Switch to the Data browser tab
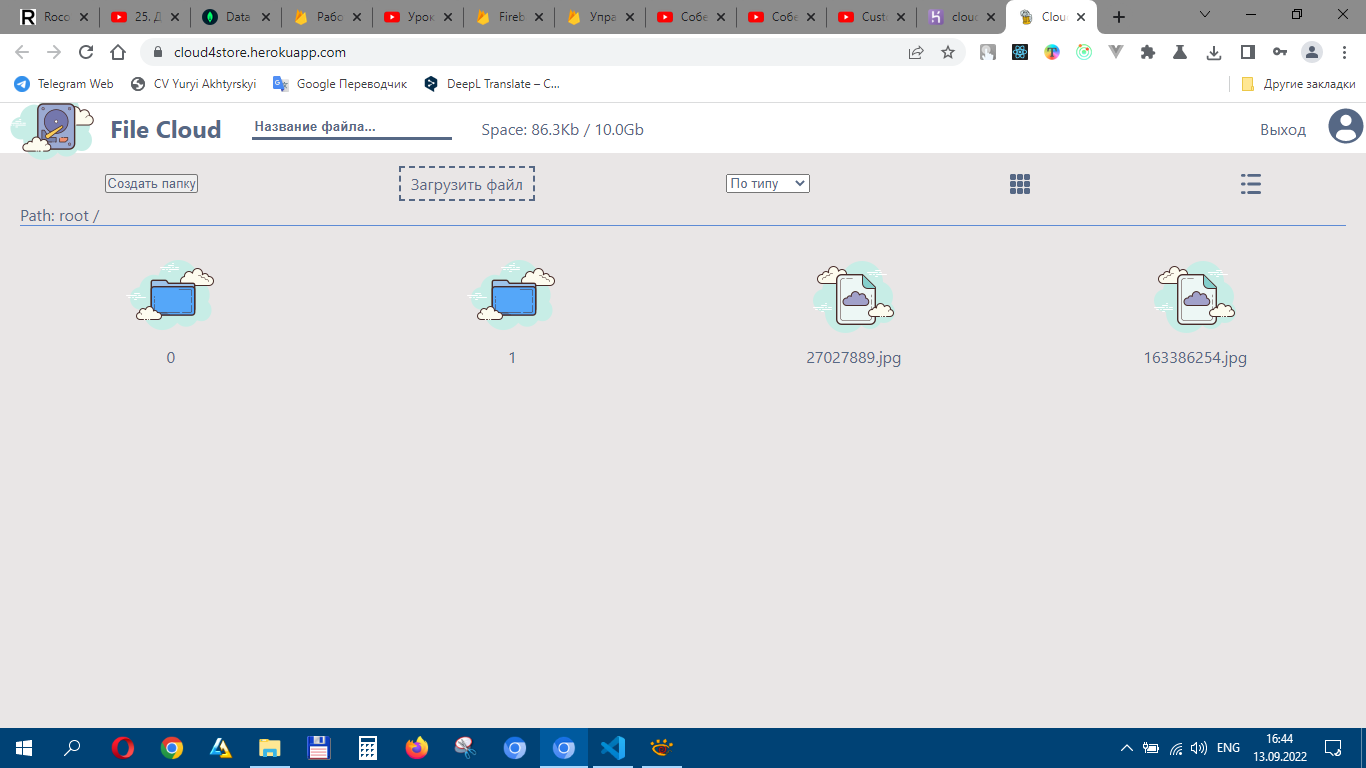Screen dimensions: 1366x768 point(236,17)
